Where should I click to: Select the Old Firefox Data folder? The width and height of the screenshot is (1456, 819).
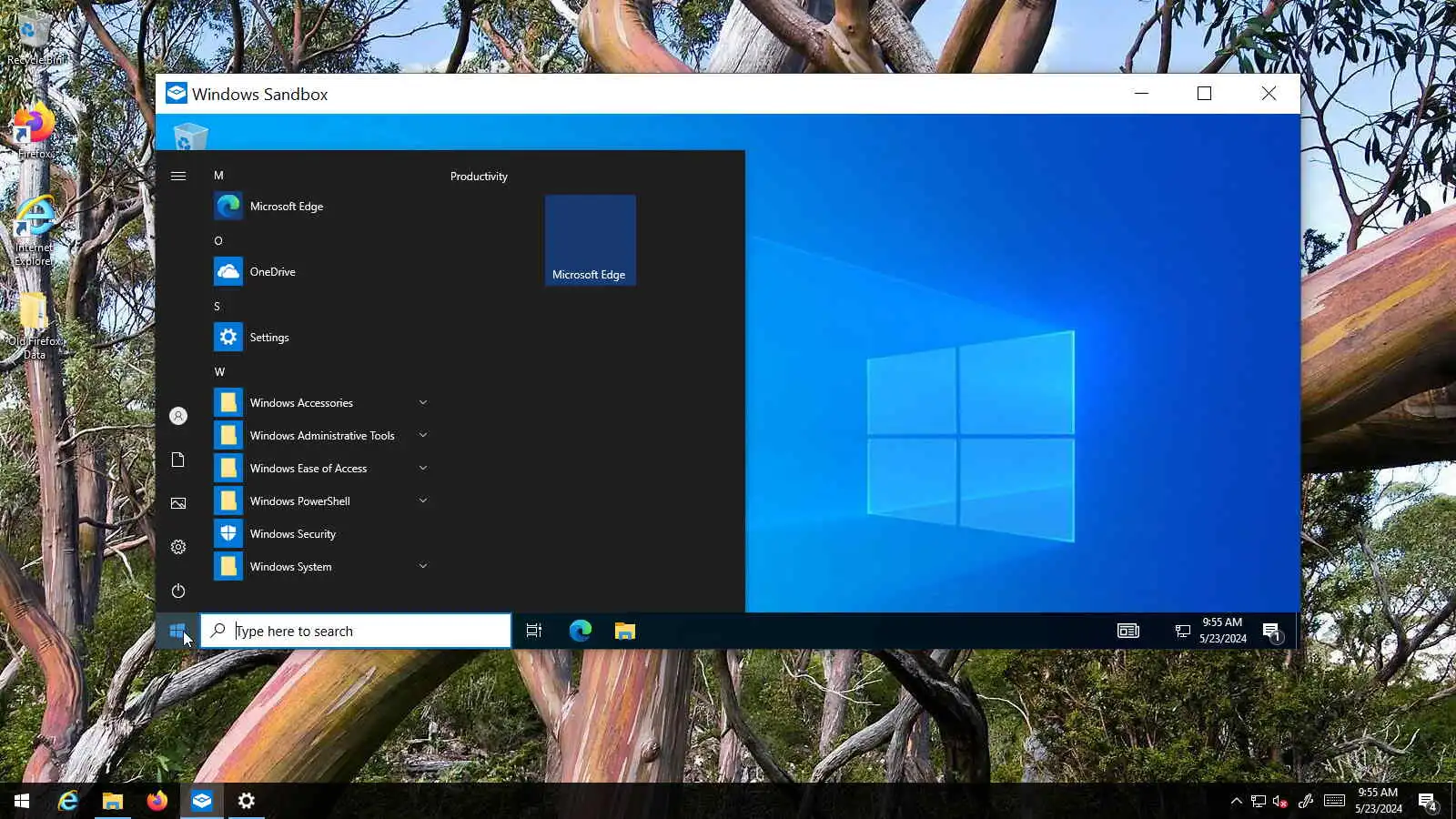(x=35, y=326)
